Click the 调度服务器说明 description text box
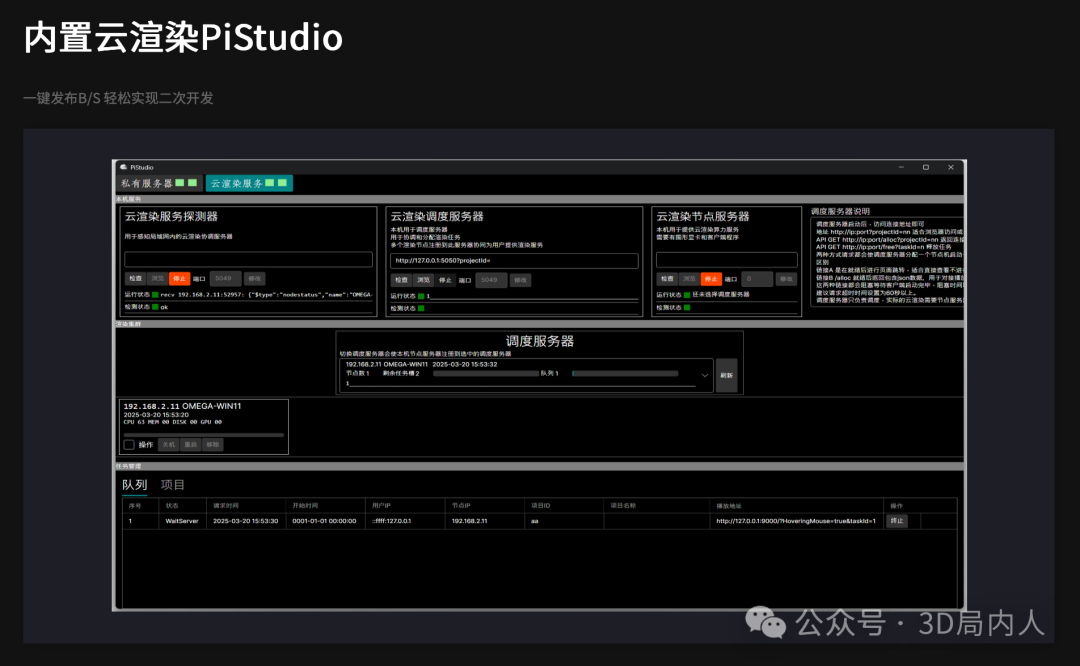The height and width of the screenshot is (666, 1080). pos(888,262)
